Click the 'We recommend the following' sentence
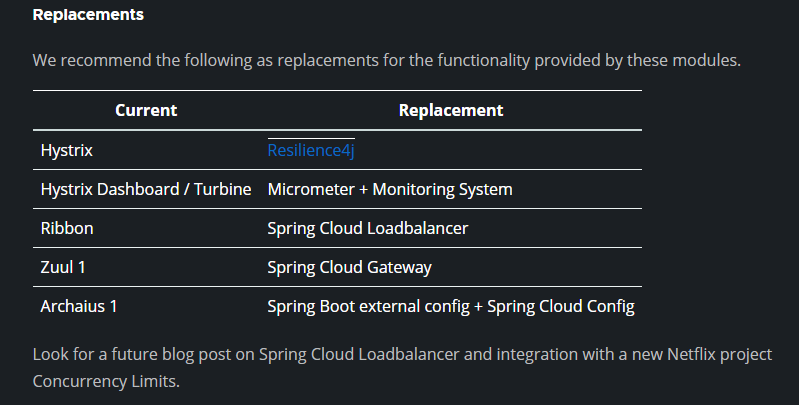 click(x=387, y=60)
